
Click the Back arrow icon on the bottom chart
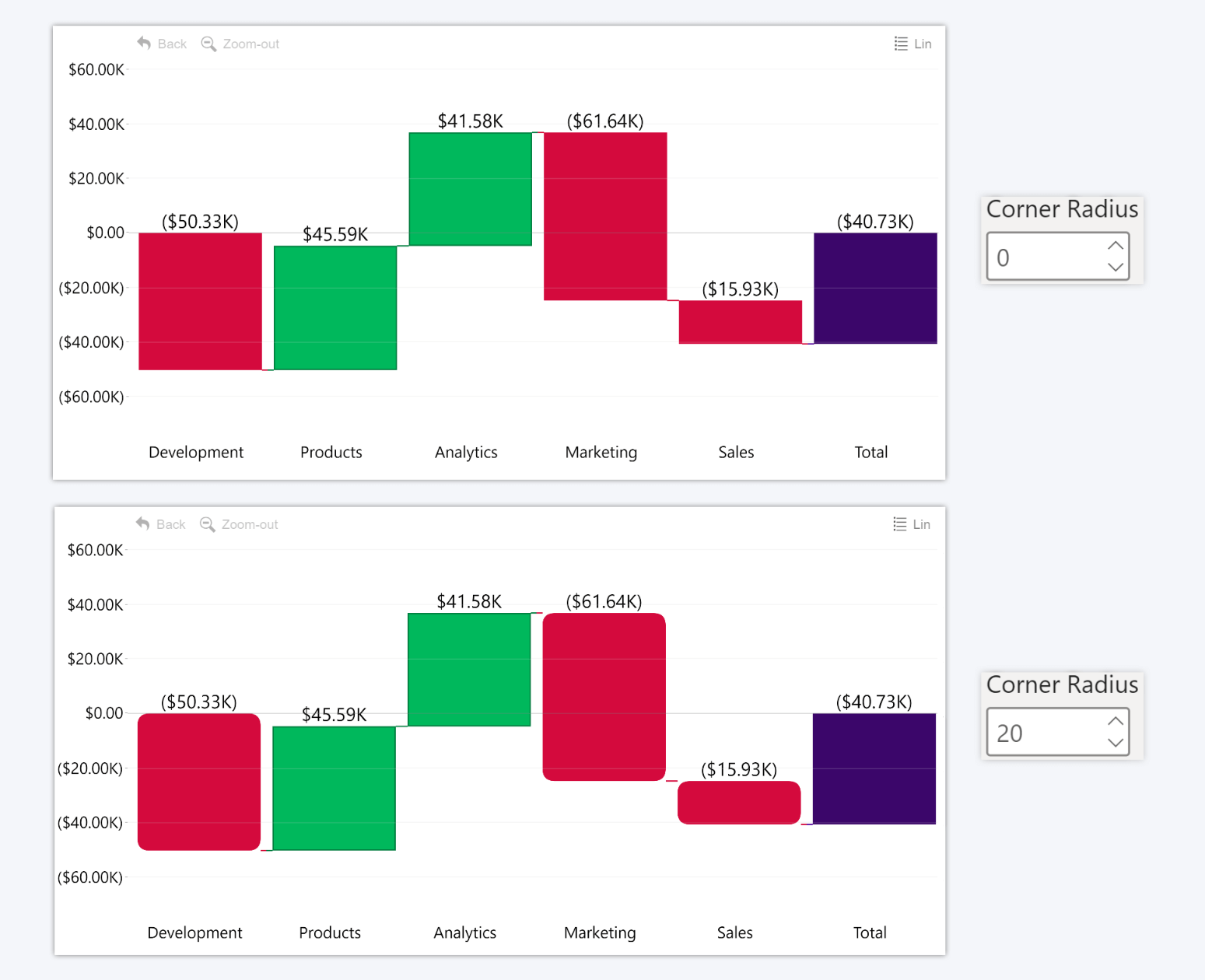(x=143, y=524)
